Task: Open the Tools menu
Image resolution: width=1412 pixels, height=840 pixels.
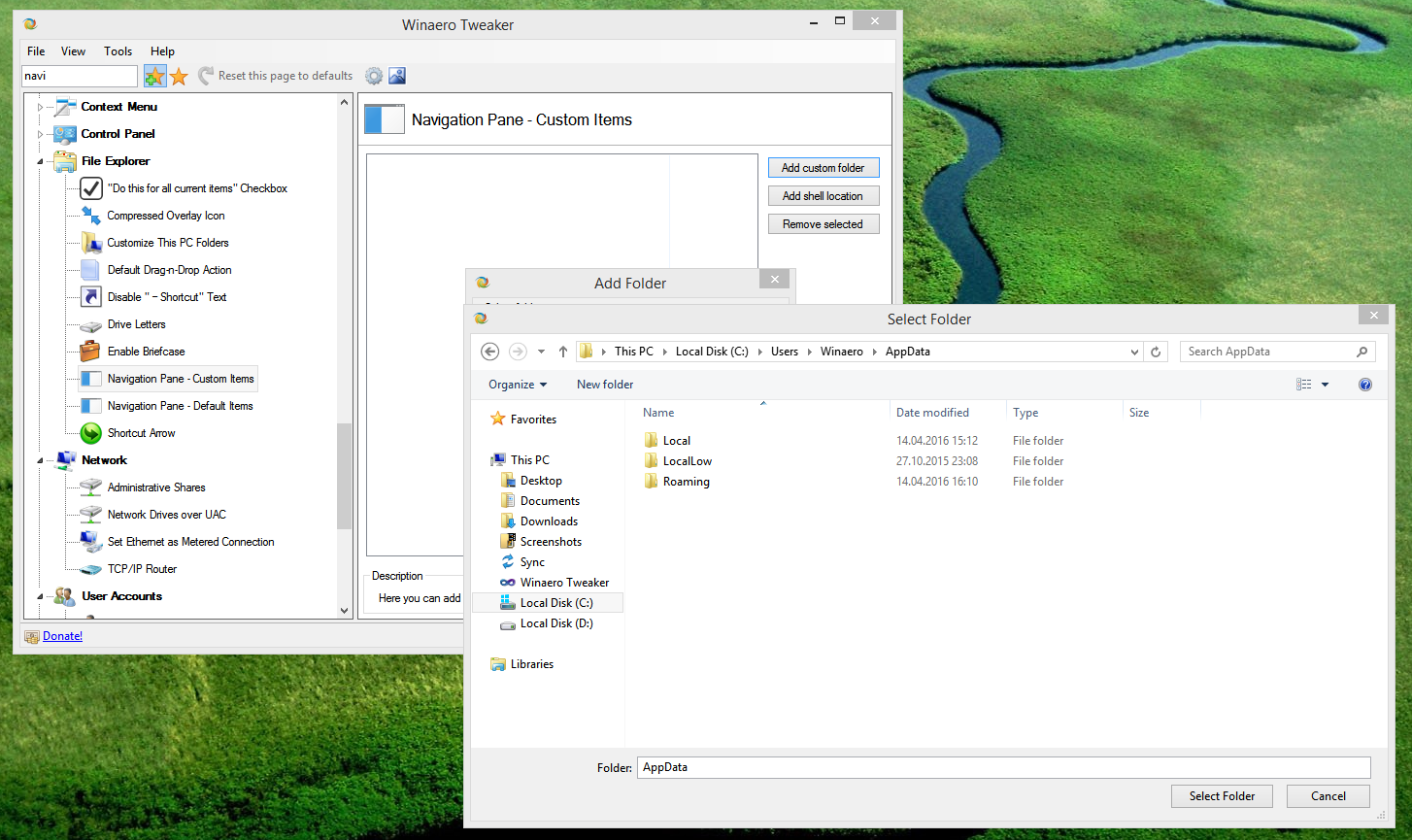Action: pos(118,50)
